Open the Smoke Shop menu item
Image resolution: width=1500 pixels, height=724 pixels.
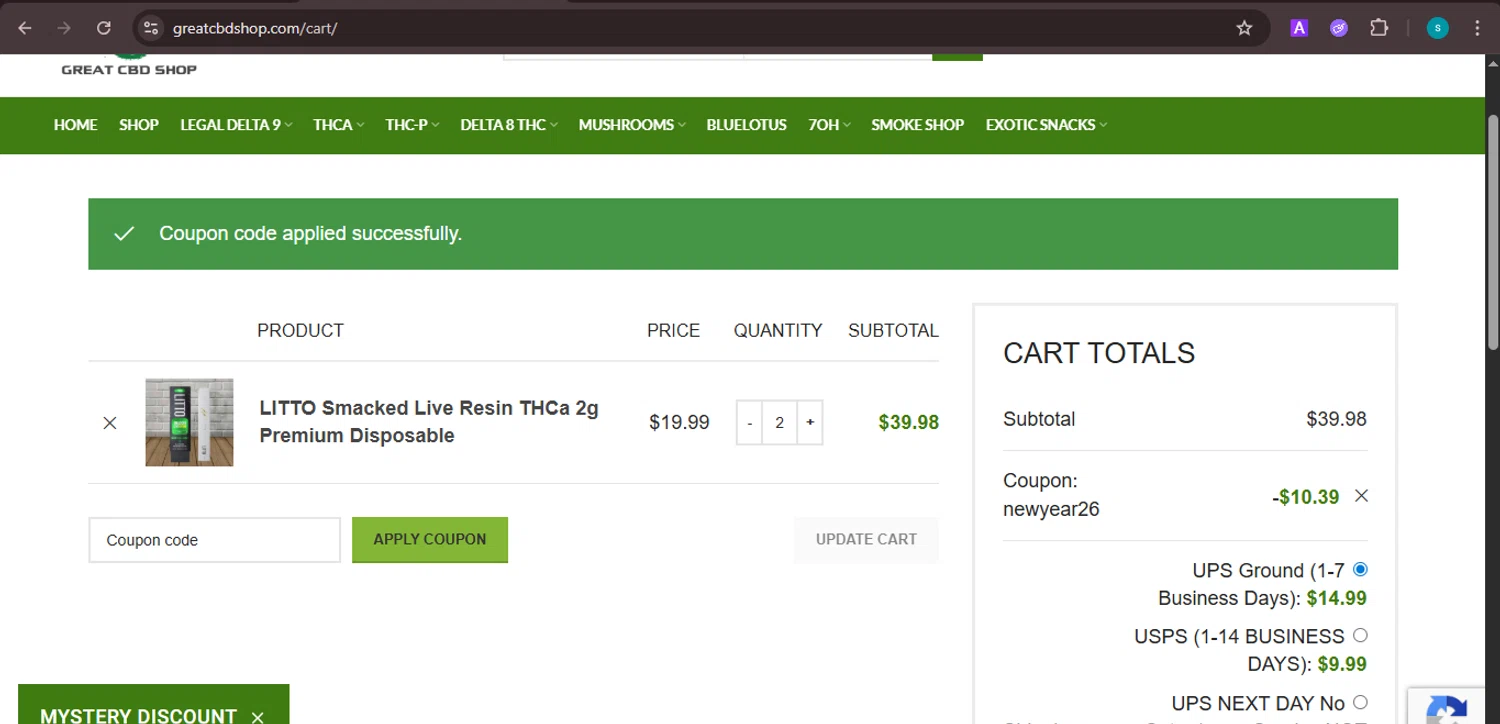tap(917, 125)
